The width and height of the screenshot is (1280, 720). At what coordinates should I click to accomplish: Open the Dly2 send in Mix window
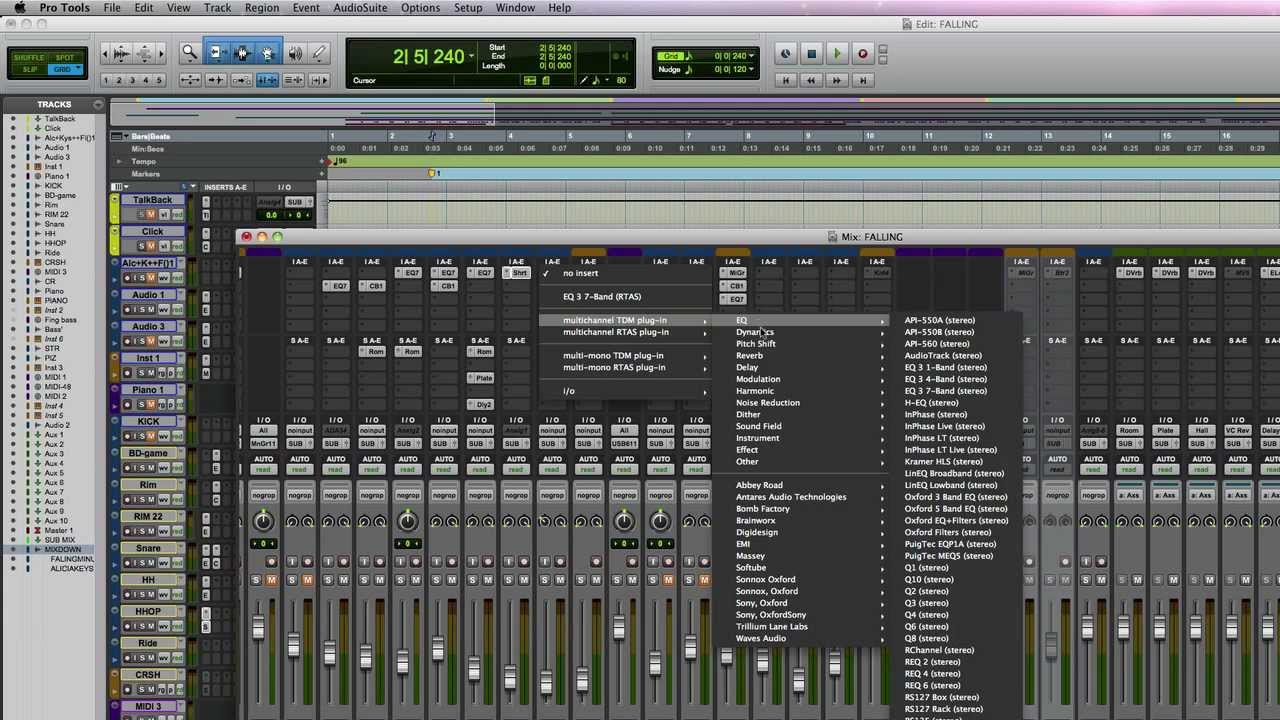[481, 404]
